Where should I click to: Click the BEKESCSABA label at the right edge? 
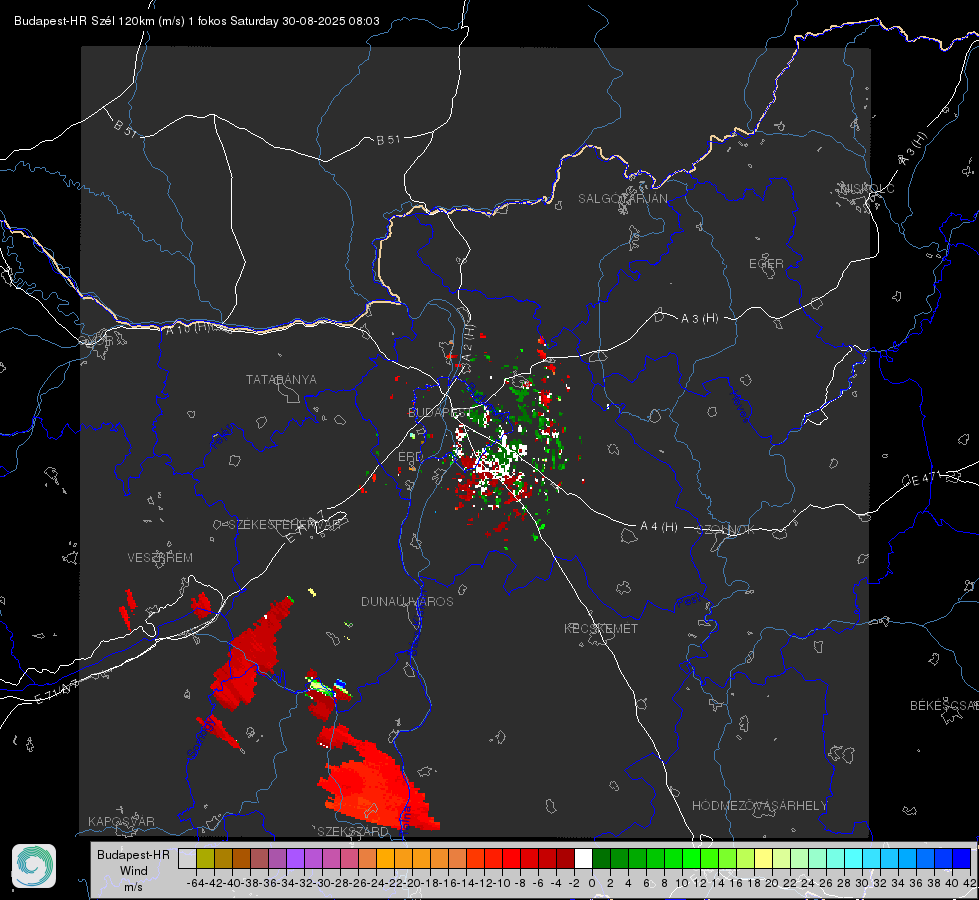[944, 705]
